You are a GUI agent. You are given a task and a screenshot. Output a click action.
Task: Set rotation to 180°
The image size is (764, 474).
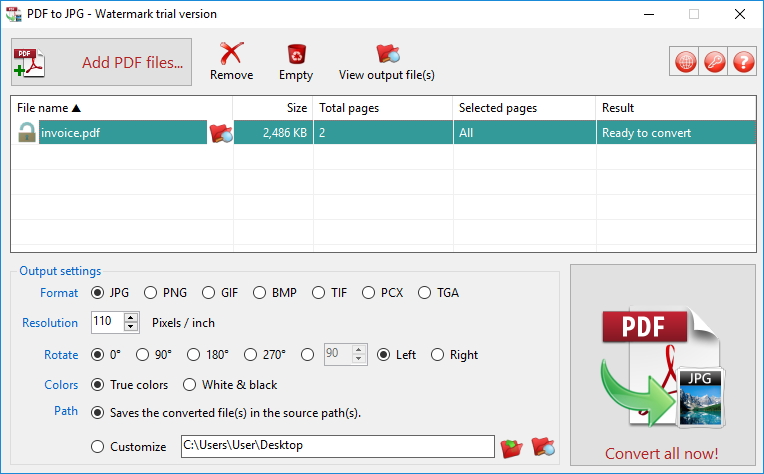(193, 355)
